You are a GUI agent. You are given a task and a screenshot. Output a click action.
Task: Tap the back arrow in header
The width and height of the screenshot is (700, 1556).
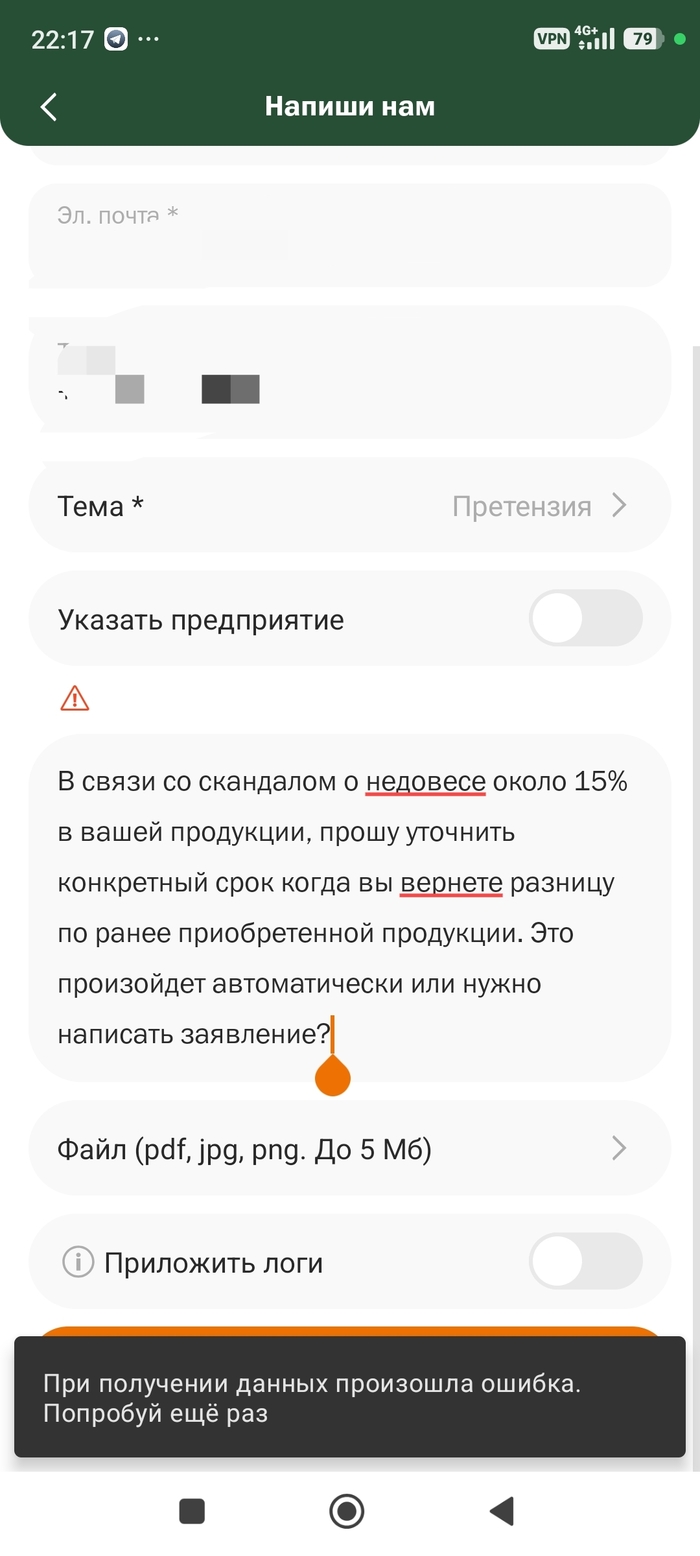pyautogui.click(x=48, y=107)
